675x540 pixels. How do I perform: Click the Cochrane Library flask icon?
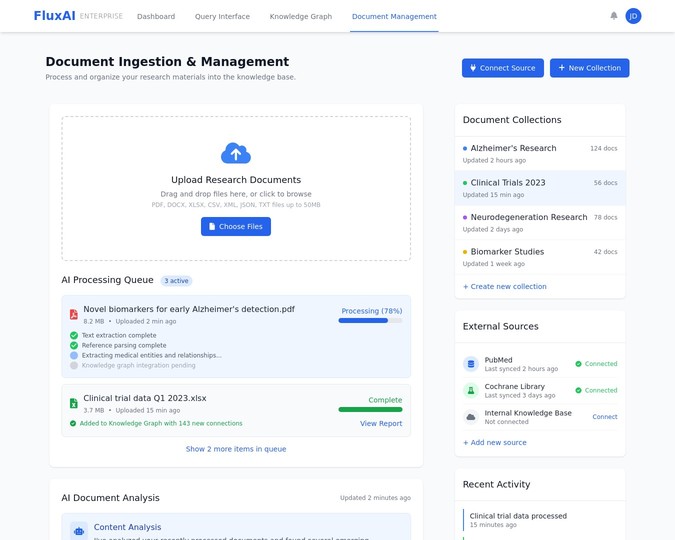(x=471, y=391)
